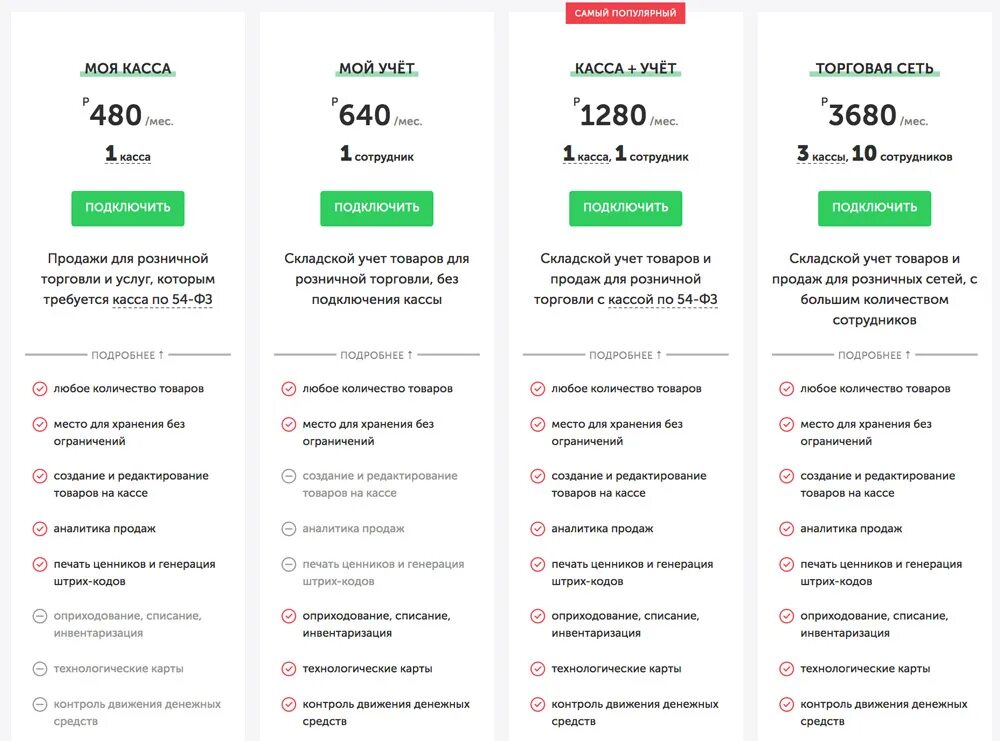The height and width of the screenshot is (741, 1000).
Task: Click ПОДКЛЮЧИТЬ button under МОЯ КАССА plan
Action: click(128, 208)
